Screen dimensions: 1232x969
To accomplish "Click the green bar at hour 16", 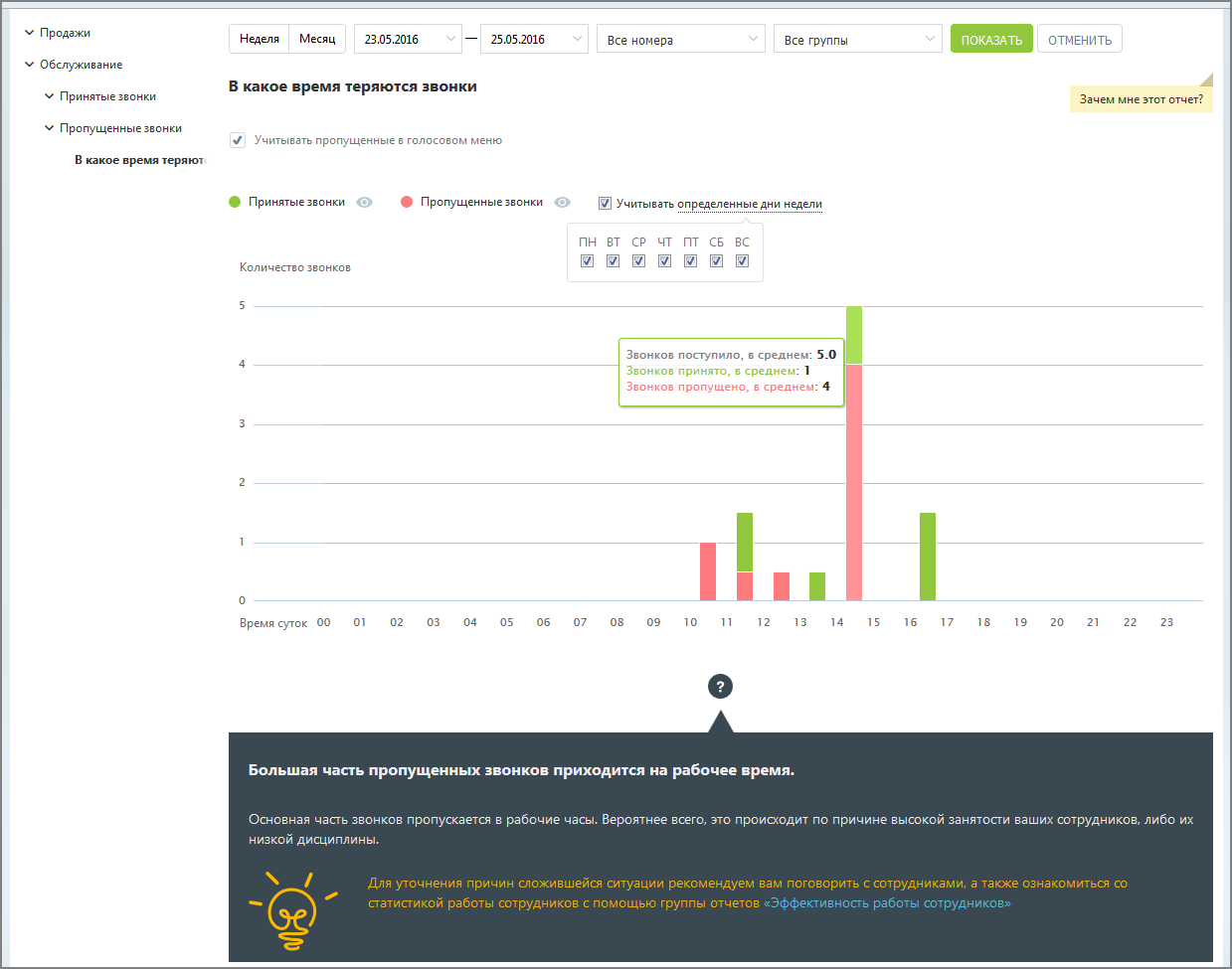I will [x=928, y=557].
